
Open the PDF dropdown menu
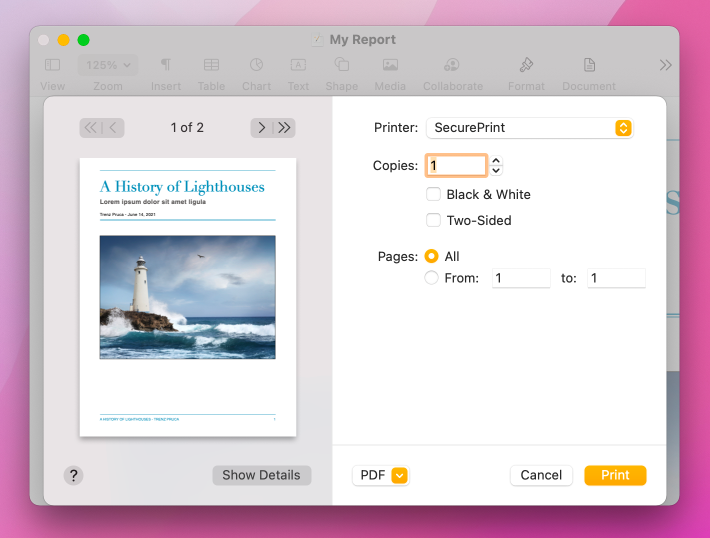point(381,476)
